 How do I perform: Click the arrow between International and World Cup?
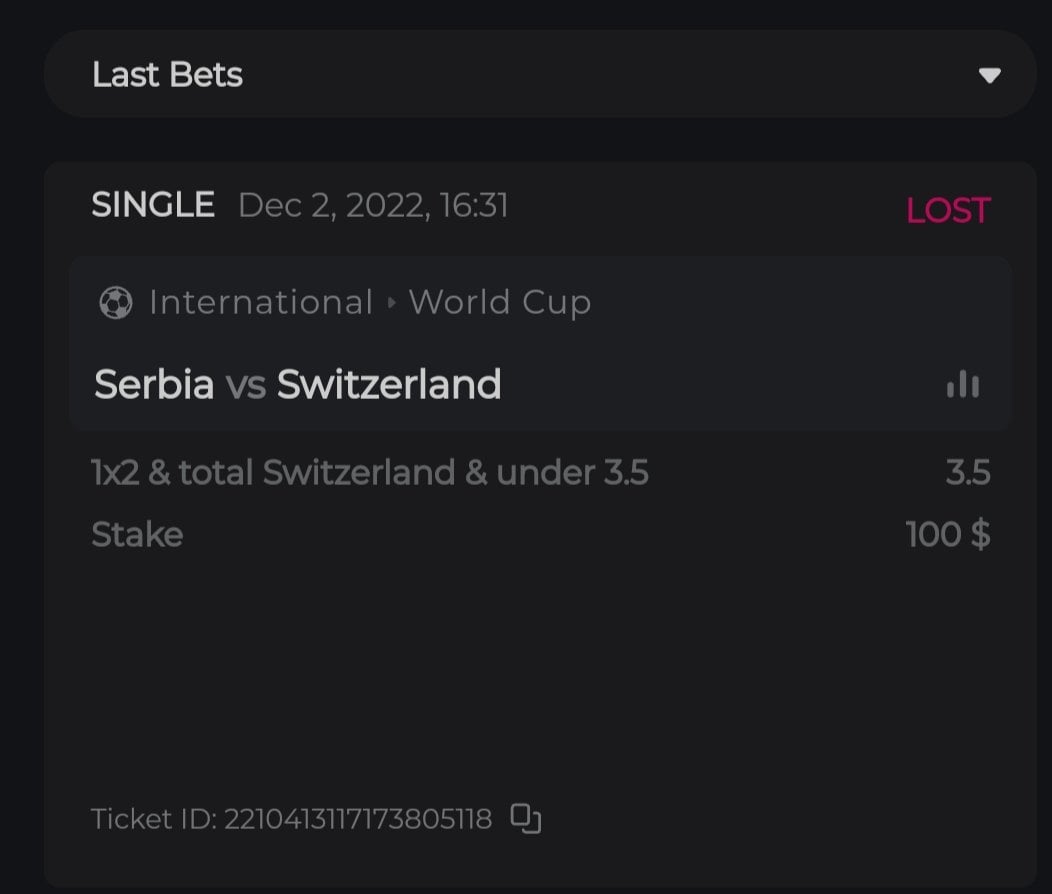391,303
